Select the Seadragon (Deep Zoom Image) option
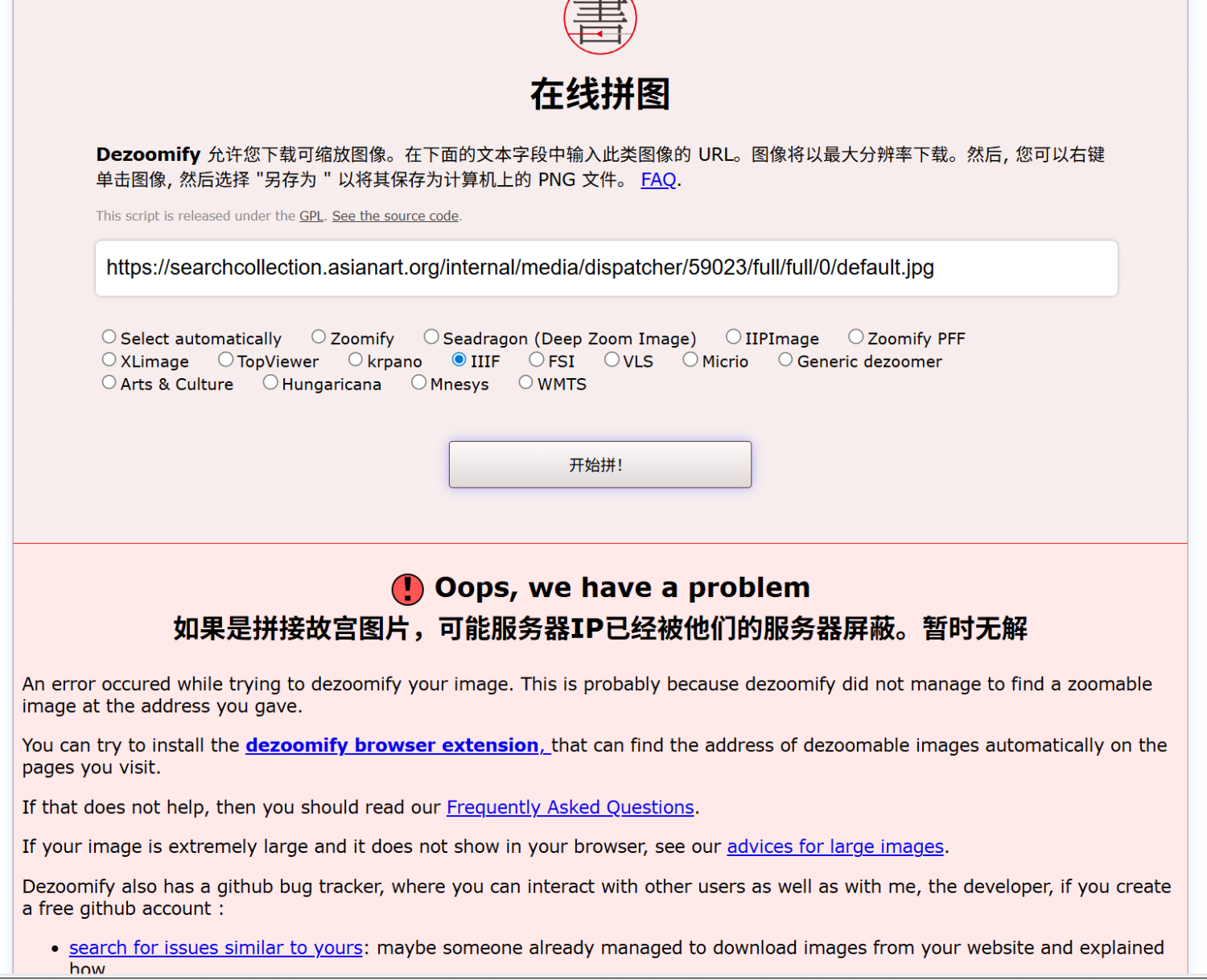This screenshot has width=1207, height=980. coord(431,336)
